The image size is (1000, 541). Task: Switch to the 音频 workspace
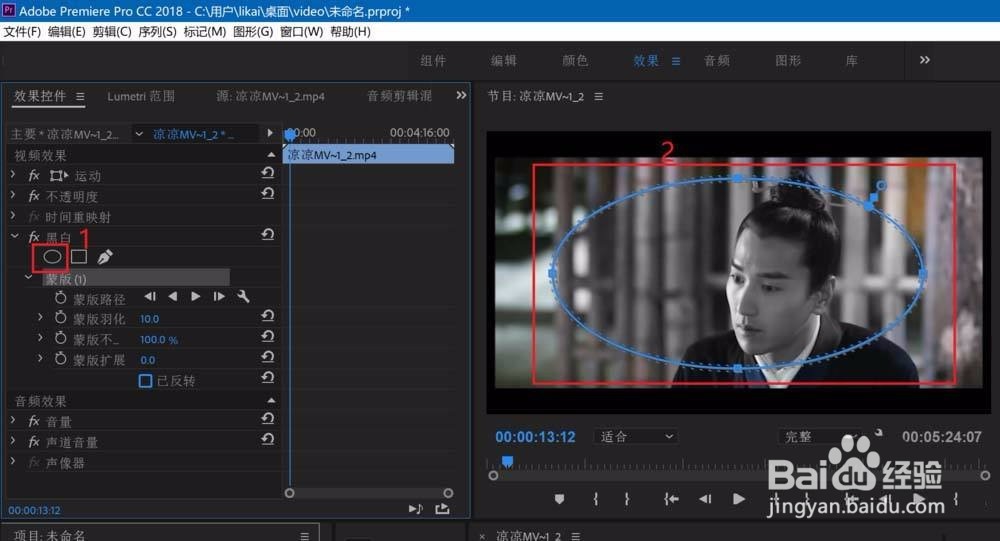717,61
